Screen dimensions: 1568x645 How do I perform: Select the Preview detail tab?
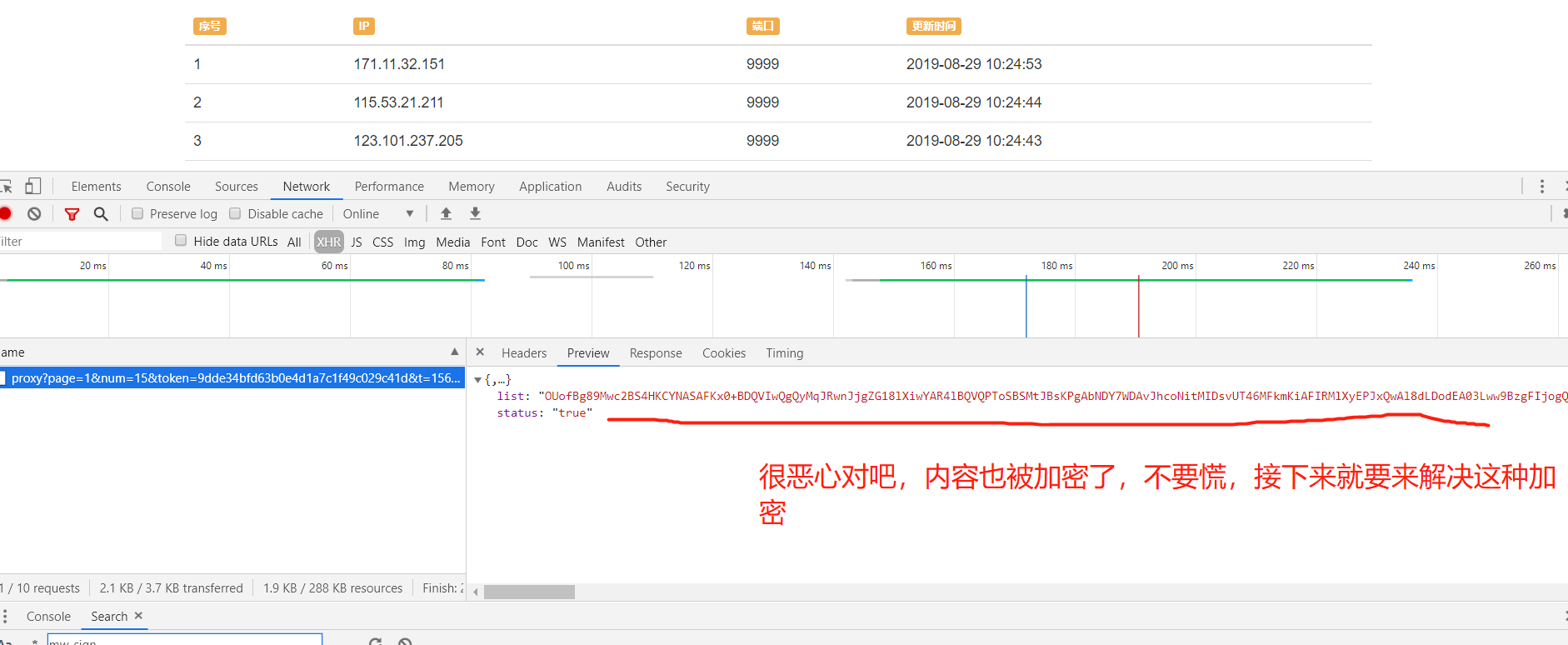point(588,353)
